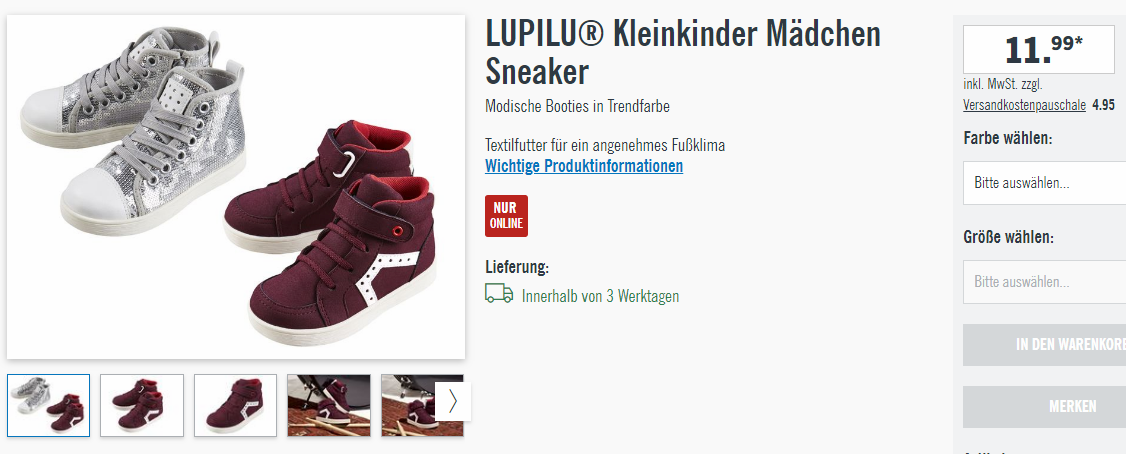Image resolution: width=1126 pixels, height=454 pixels.
Task: Open the Größe wählen dropdown
Action: 1045,282
